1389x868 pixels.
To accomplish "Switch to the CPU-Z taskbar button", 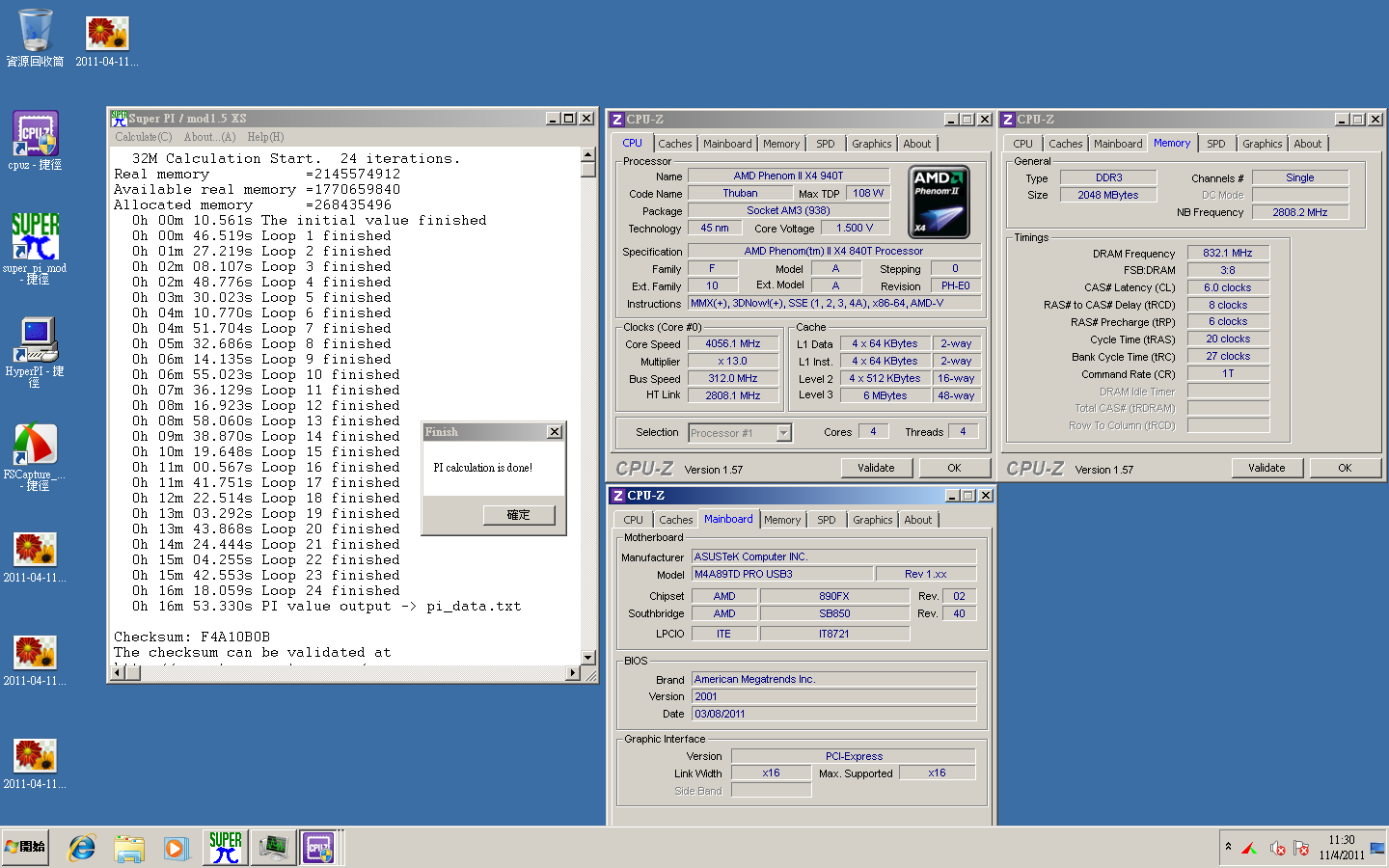I will (x=319, y=848).
